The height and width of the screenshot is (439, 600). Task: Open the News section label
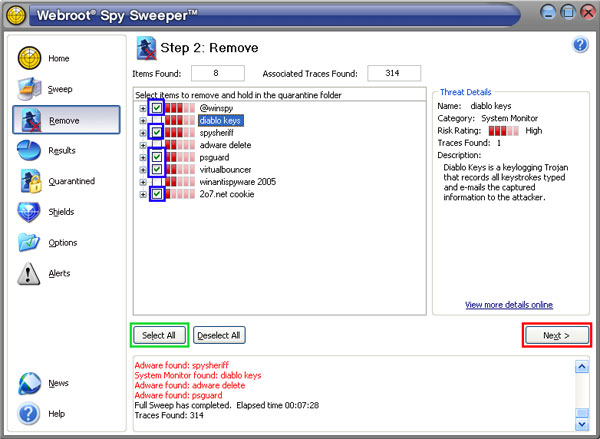pos(58,383)
